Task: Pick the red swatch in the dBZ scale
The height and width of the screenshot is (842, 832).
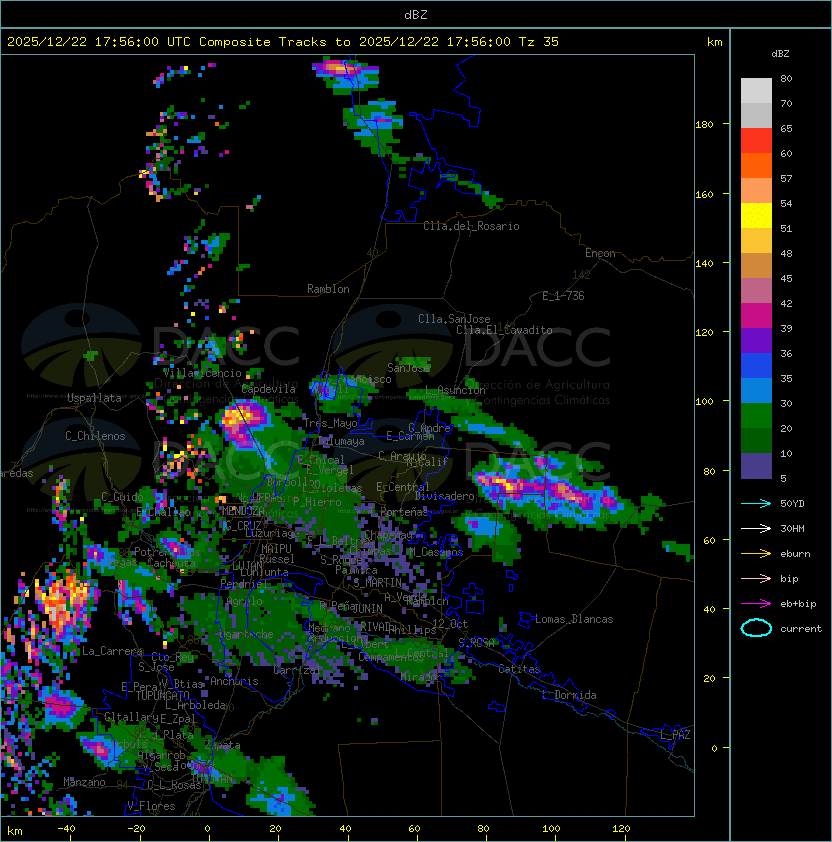Action: [756, 141]
